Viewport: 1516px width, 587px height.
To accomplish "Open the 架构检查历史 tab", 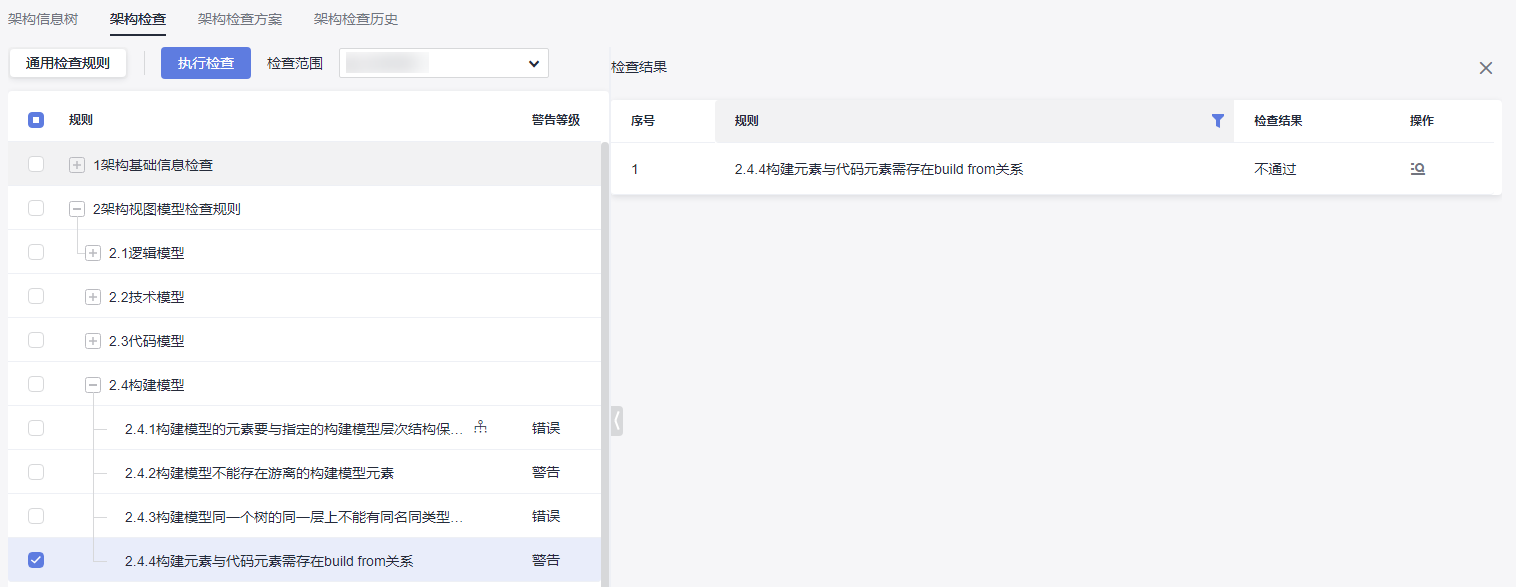I will [x=356, y=19].
